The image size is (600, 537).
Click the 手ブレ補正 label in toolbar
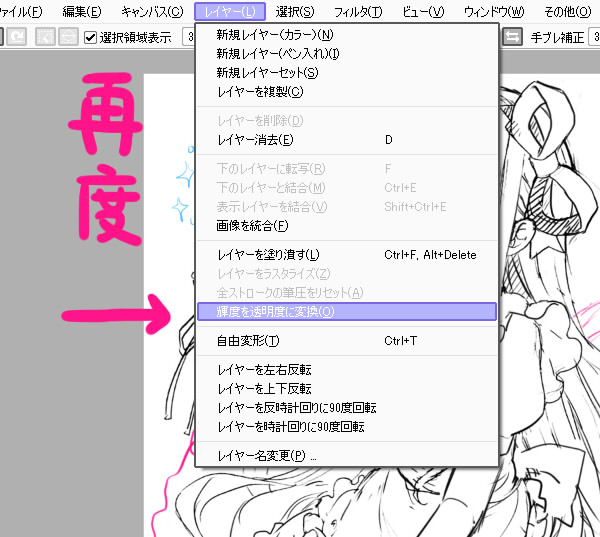point(557,38)
